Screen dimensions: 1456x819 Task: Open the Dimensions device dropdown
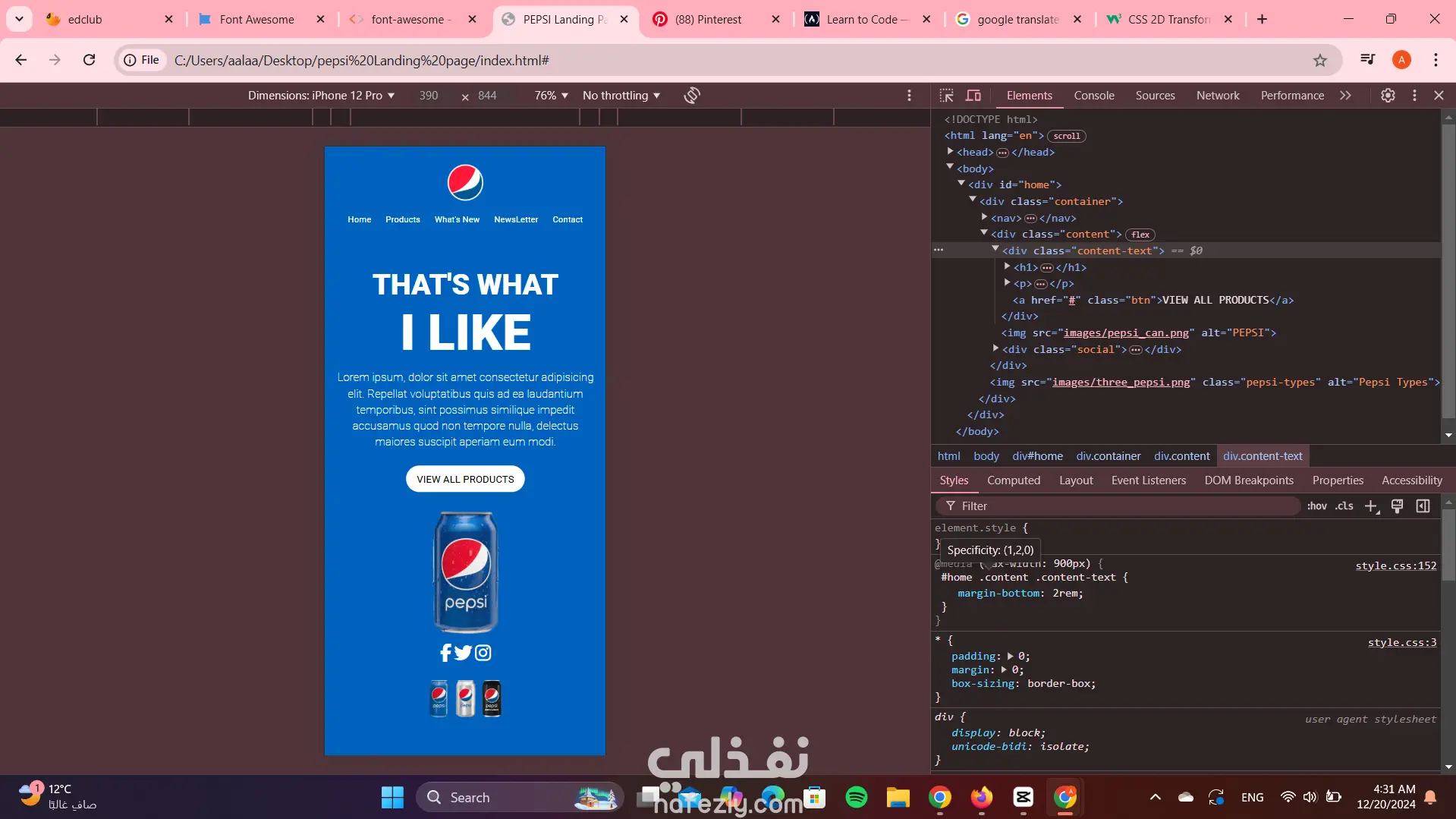pos(322,96)
